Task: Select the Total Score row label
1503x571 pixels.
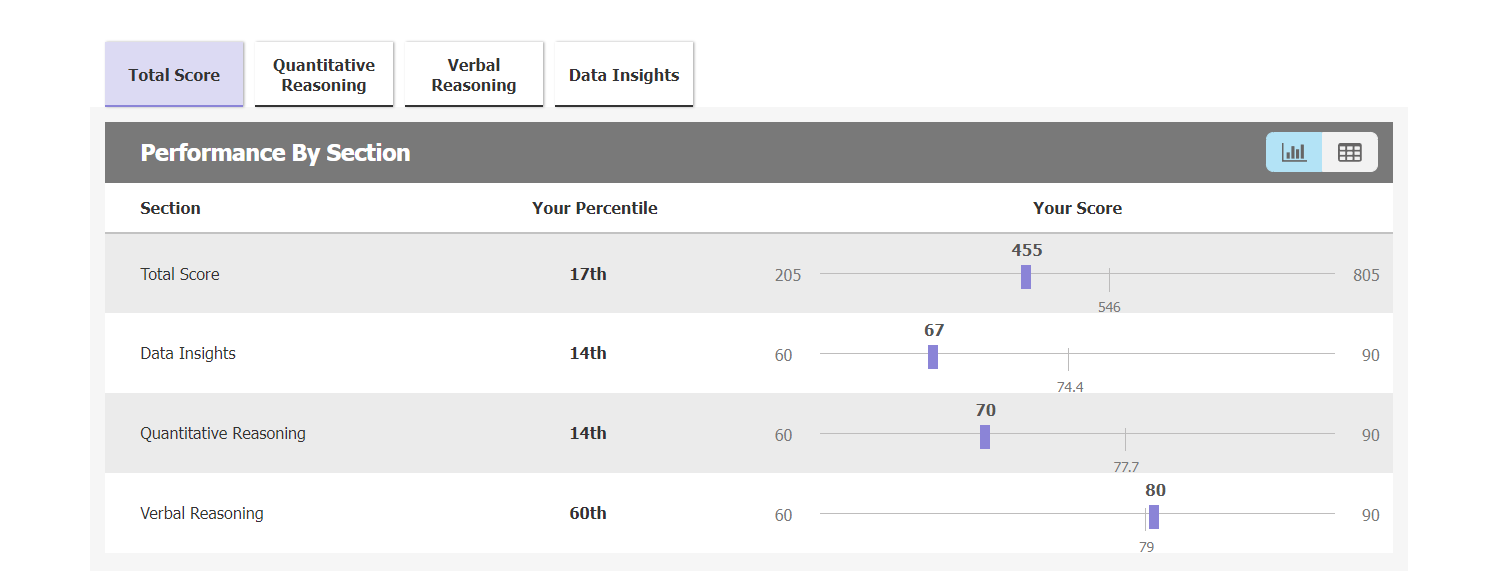Action: coord(180,274)
